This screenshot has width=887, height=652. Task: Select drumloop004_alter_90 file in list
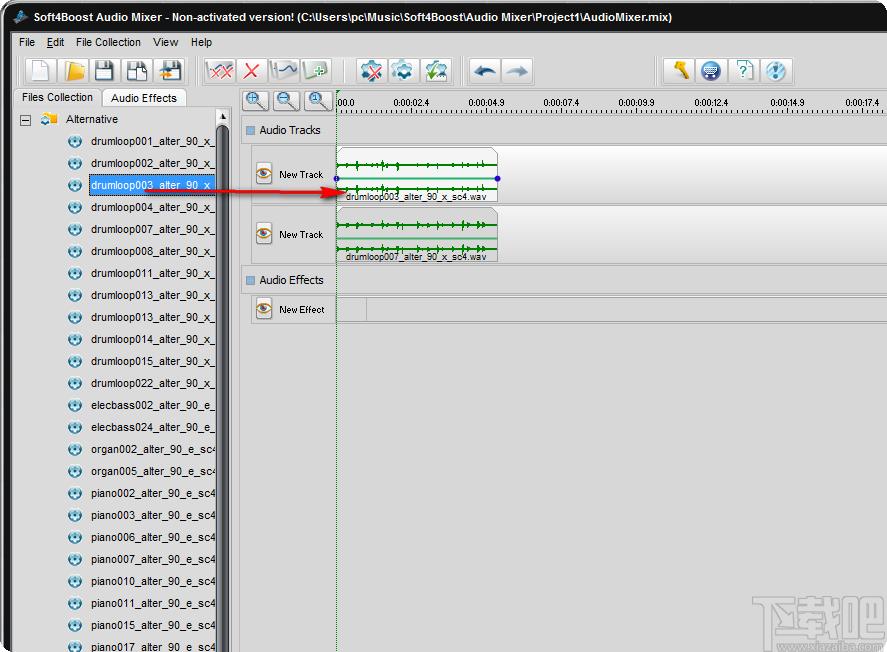(x=152, y=207)
